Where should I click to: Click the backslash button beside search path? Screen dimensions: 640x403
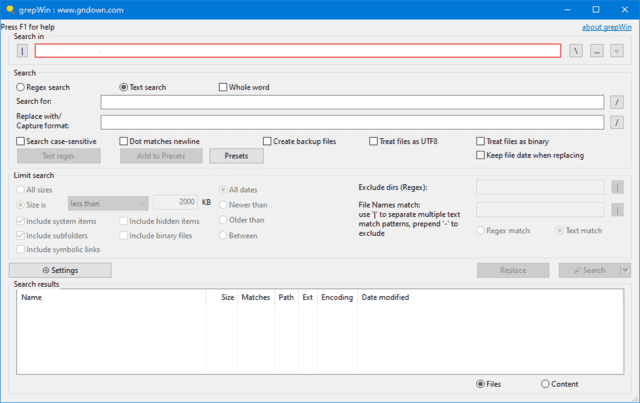coord(576,51)
